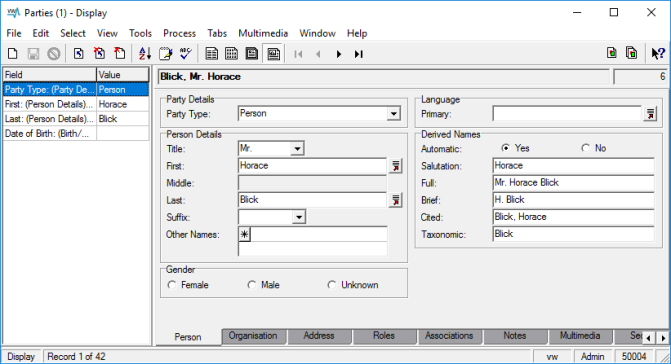Jump to last record arrow
The image size is (671, 364).
click(359, 54)
